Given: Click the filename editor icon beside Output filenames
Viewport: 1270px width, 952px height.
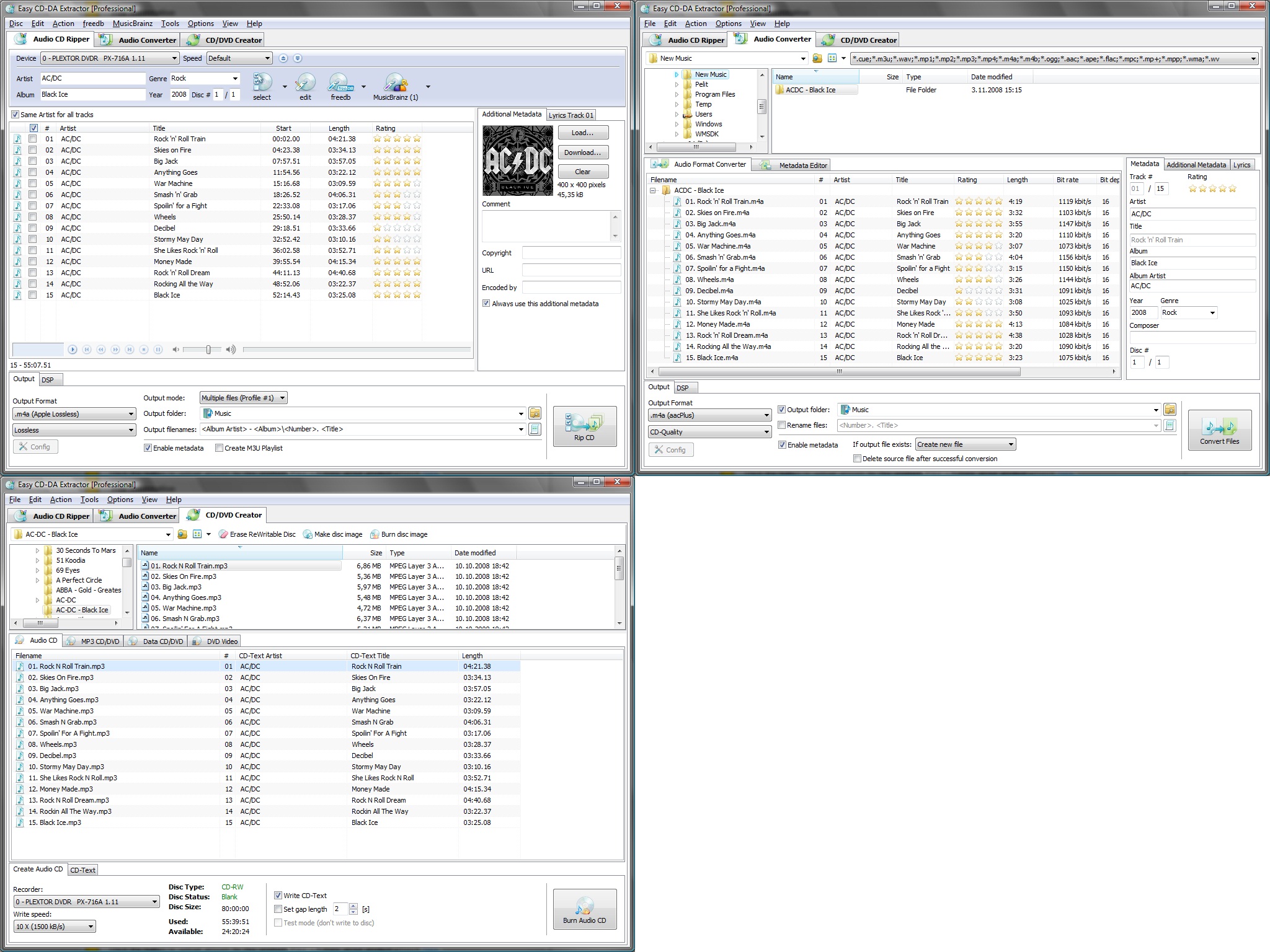Looking at the screenshot, I should [x=535, y=429].
